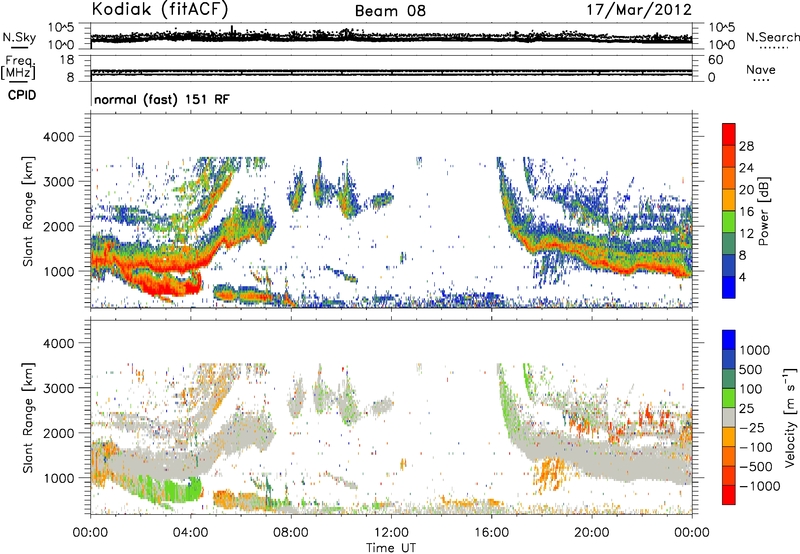Image resolution: width=800 pixels, height=554 pixels.
Task: Click the "20" label on the Power color bar
Action: click(x=746, y=190)
